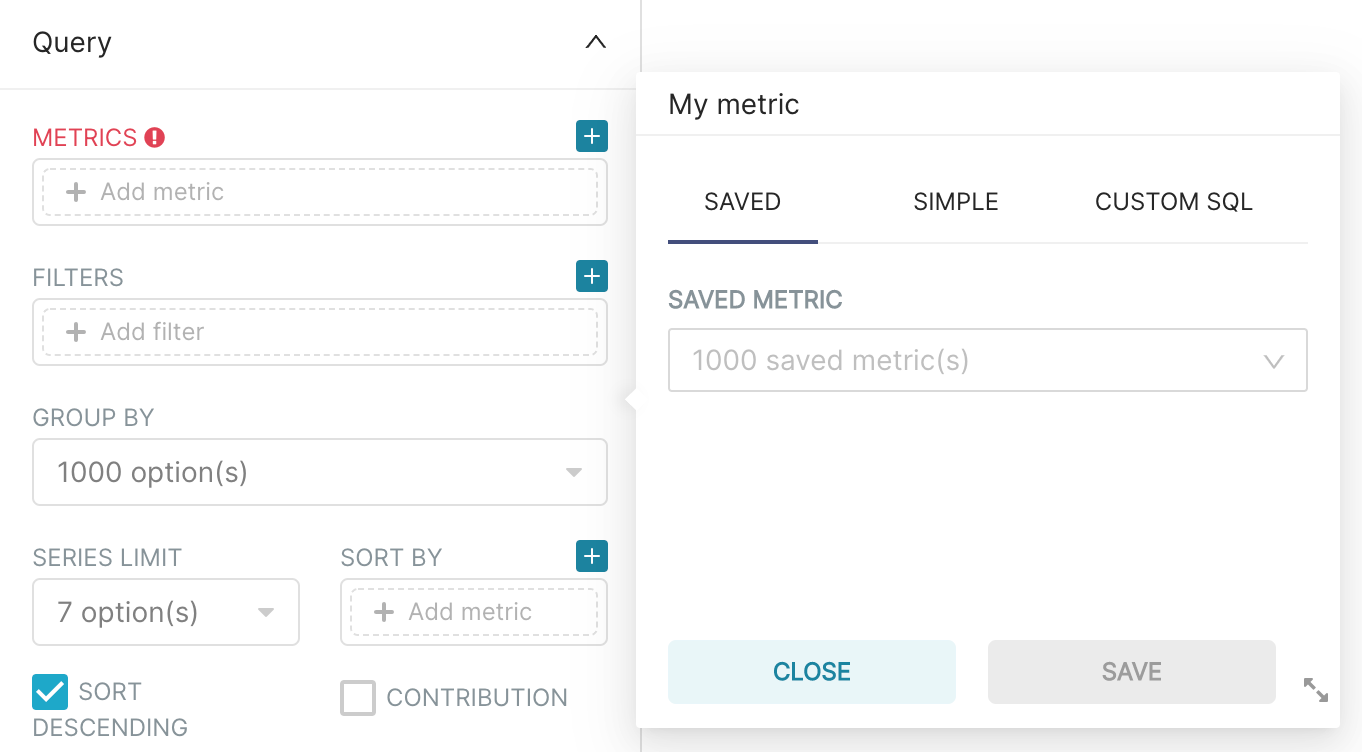Click the My metric title to edit

click(734, 104)
